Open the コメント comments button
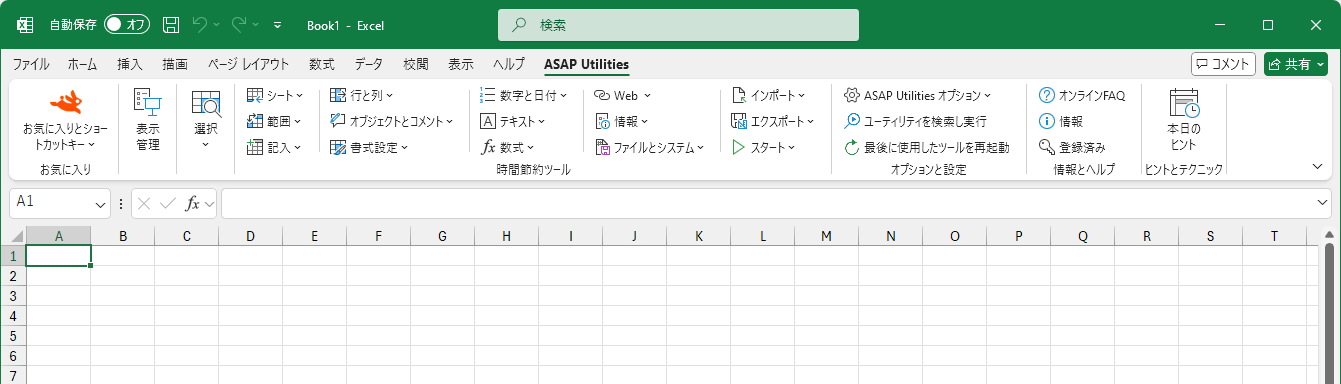 click(1223, 64)
